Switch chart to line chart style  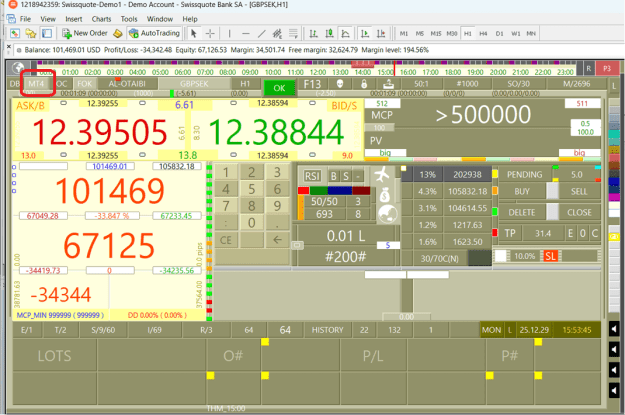click(x=345, y=33)
